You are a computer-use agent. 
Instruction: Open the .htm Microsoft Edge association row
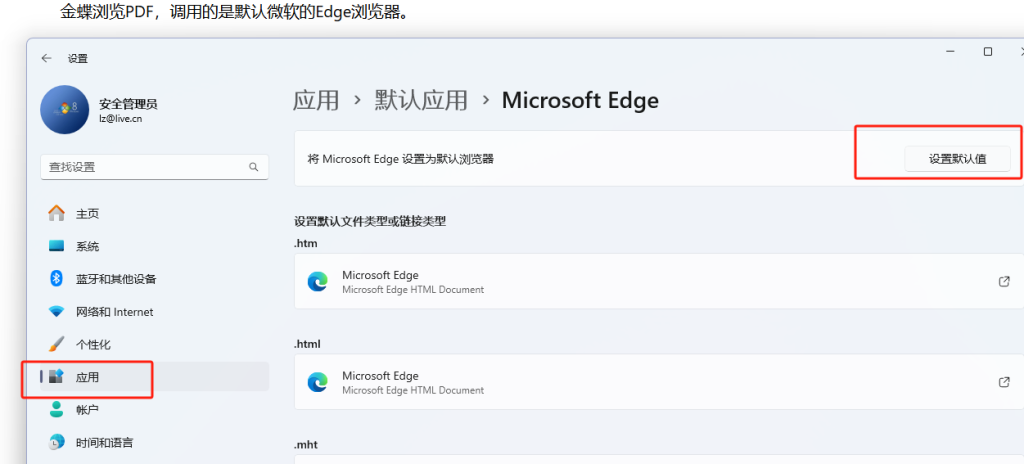(659, 281)
